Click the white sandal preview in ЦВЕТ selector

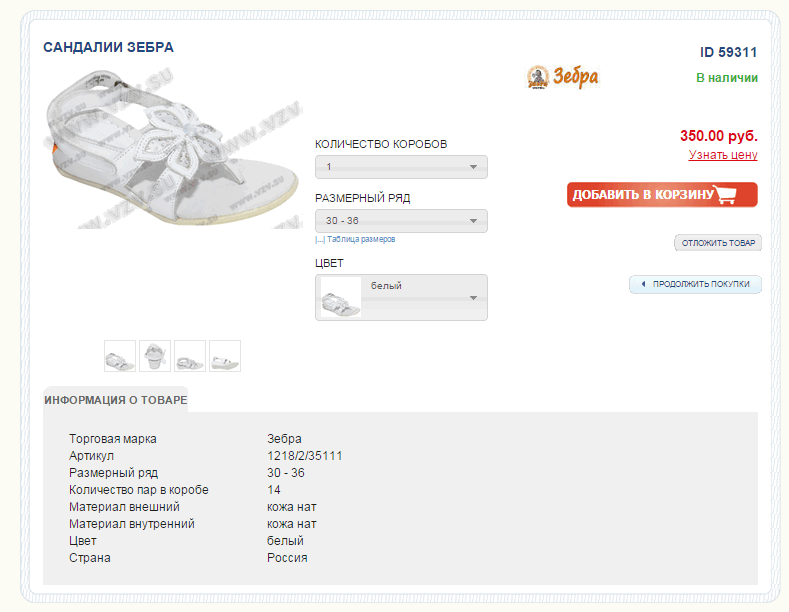(x=340, y=298)
